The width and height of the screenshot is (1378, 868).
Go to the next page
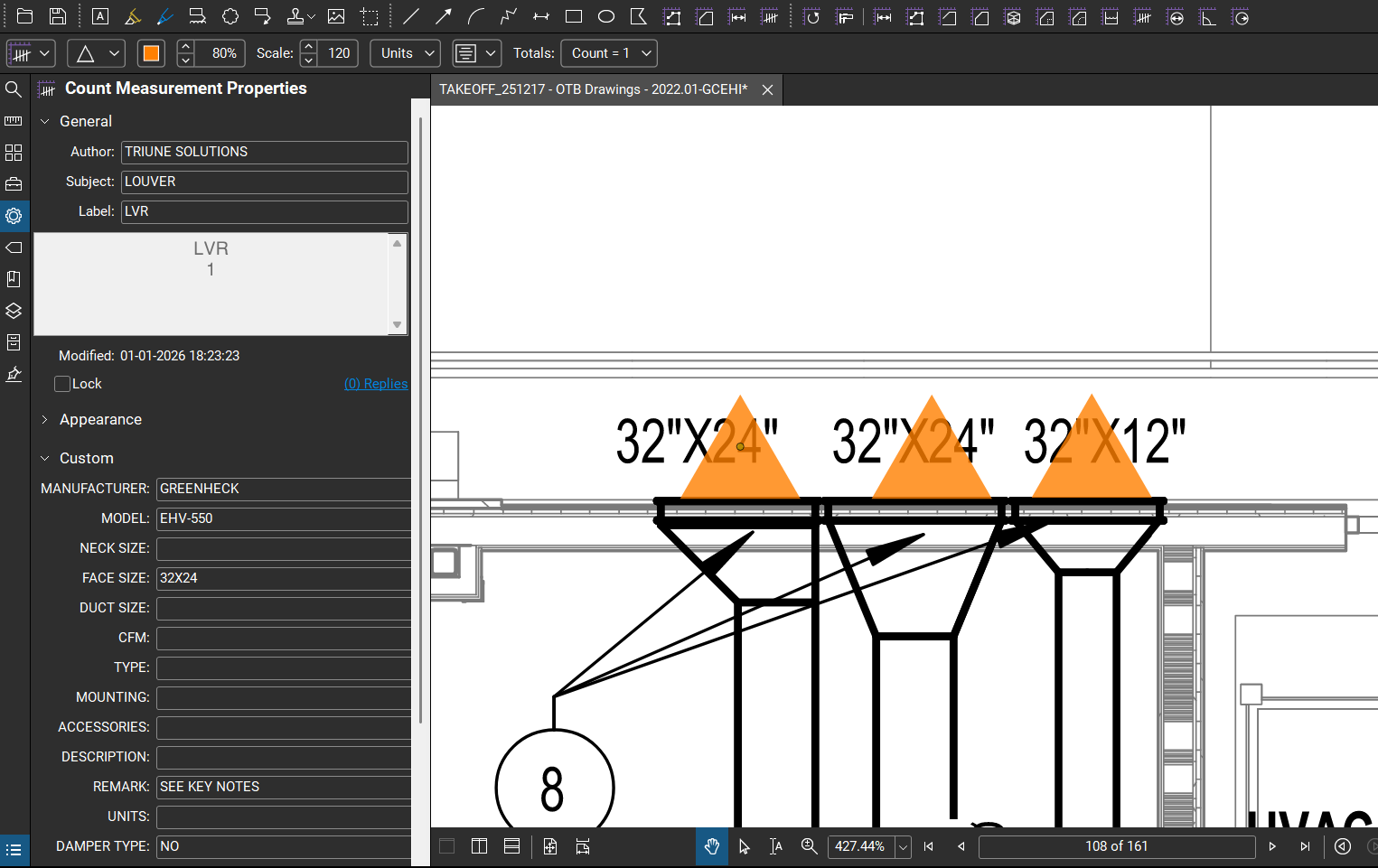[1272, 846]
